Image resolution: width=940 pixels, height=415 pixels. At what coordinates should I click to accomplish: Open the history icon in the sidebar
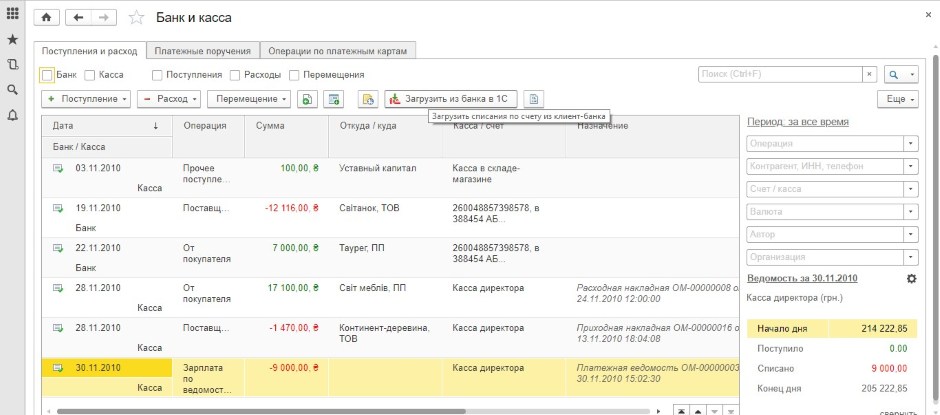click(x=12, y=64)
